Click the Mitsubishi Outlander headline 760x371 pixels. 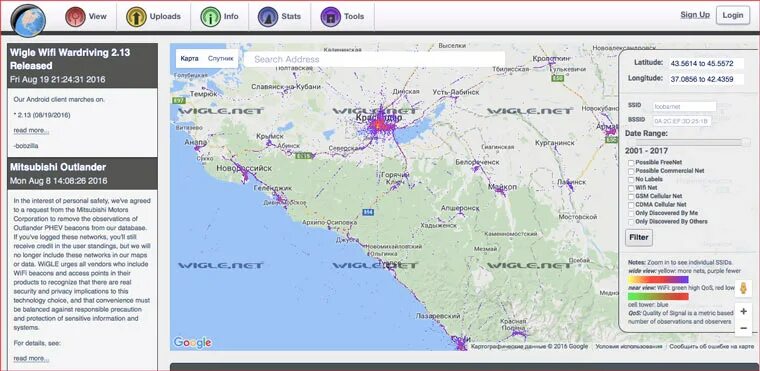[58, 167]
